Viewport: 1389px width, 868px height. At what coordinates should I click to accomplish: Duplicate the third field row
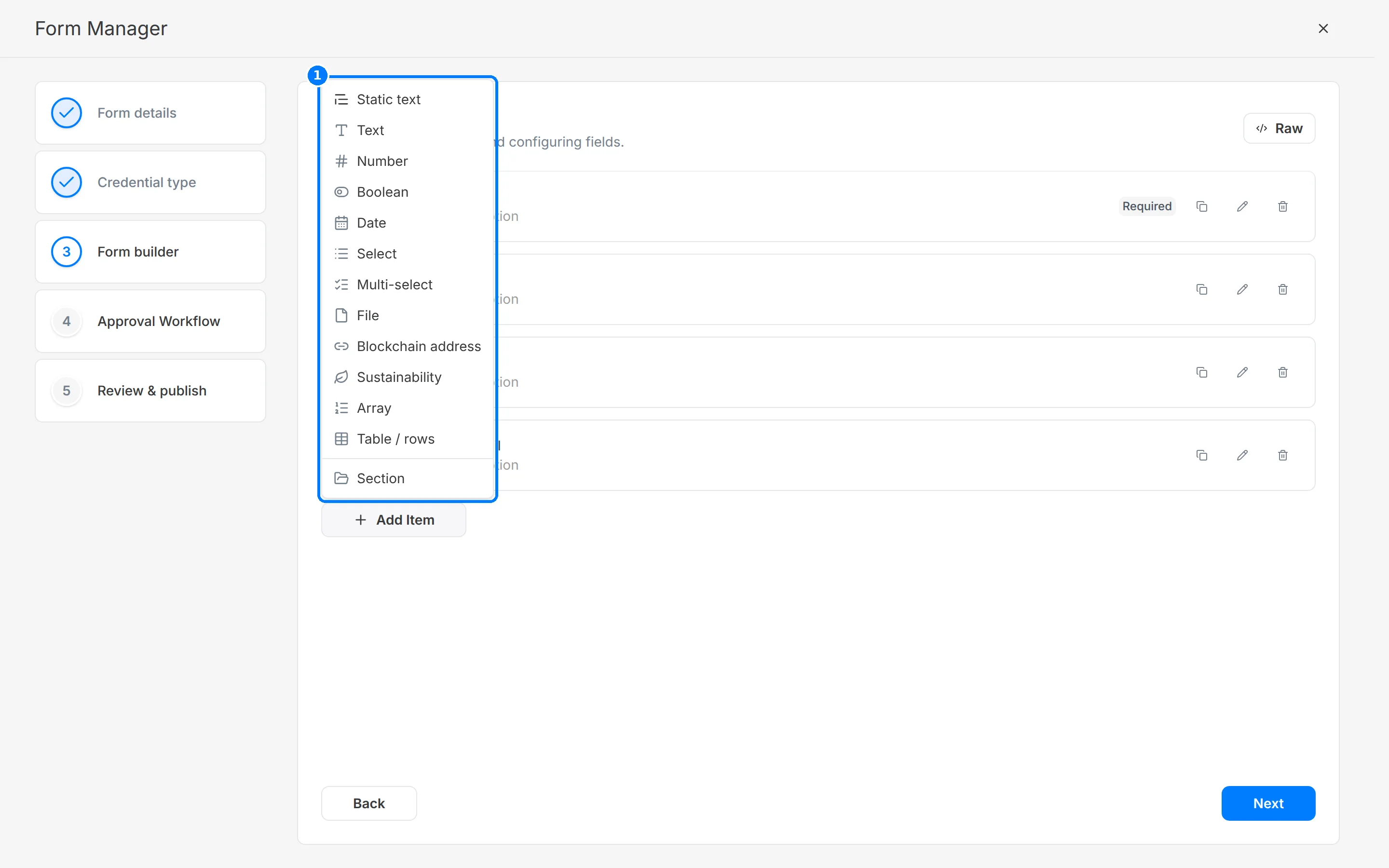coord(1202,373)
